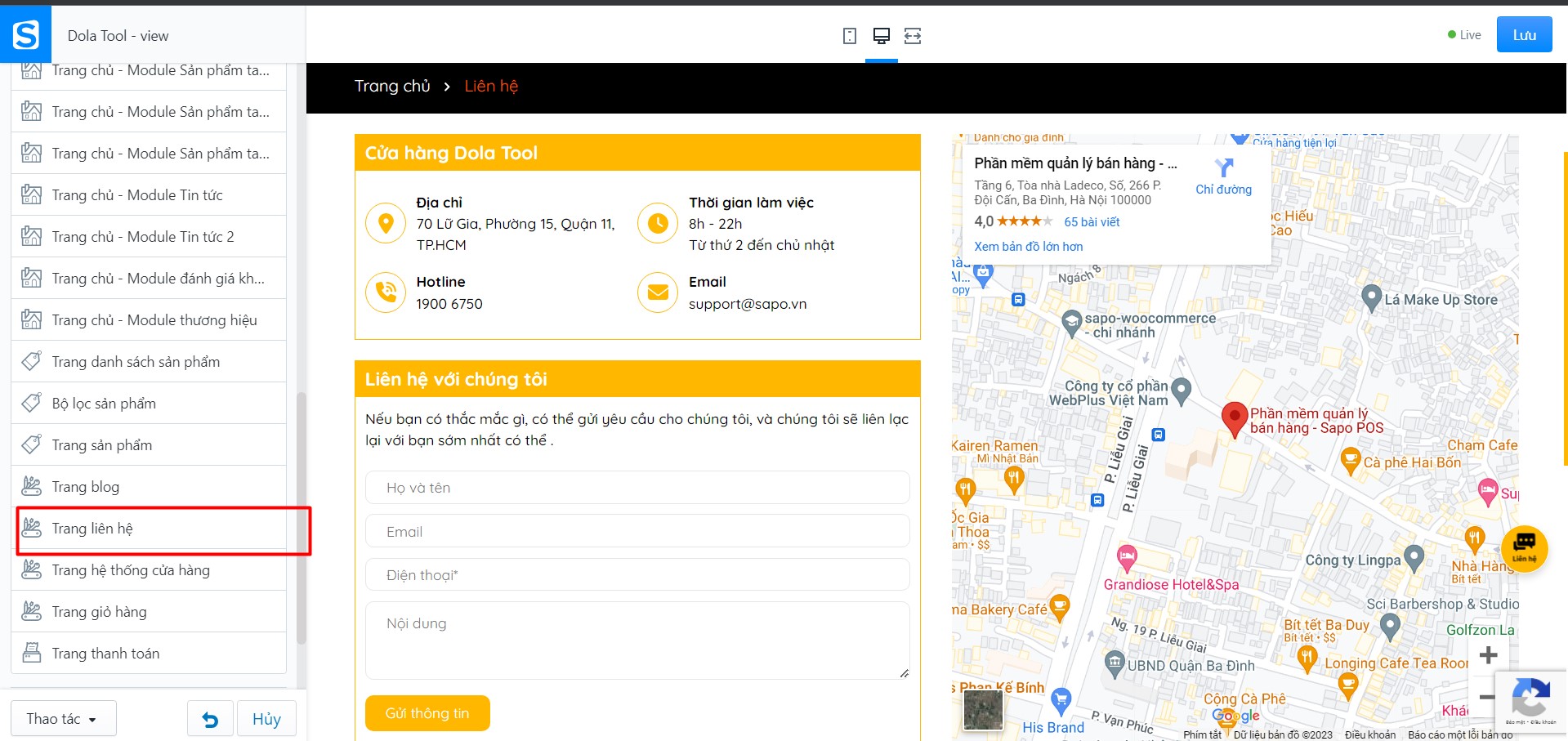Focus the Nội dung text area
Screen dimensions: 1568x741
pyautogui.click(x=637, y=641)
